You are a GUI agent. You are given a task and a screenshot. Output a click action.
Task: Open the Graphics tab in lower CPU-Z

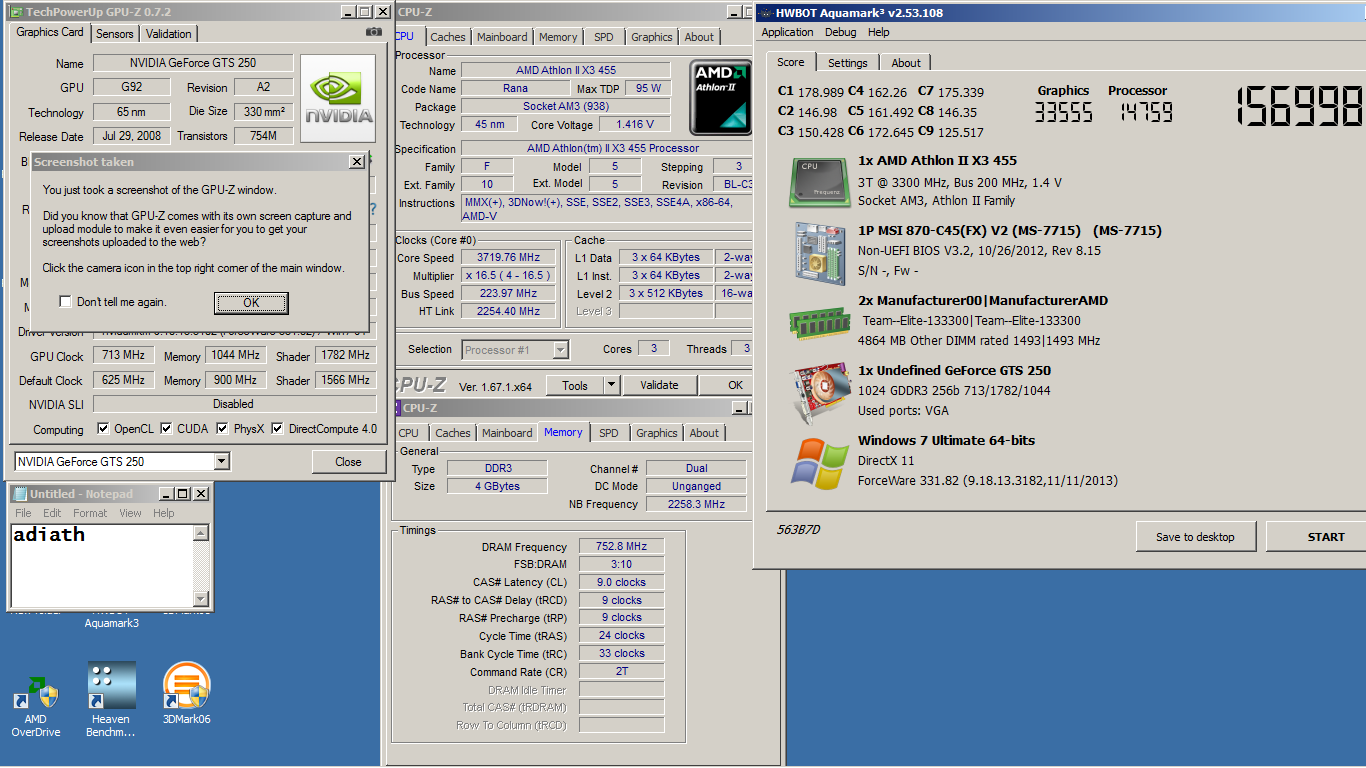coord(656,433)
